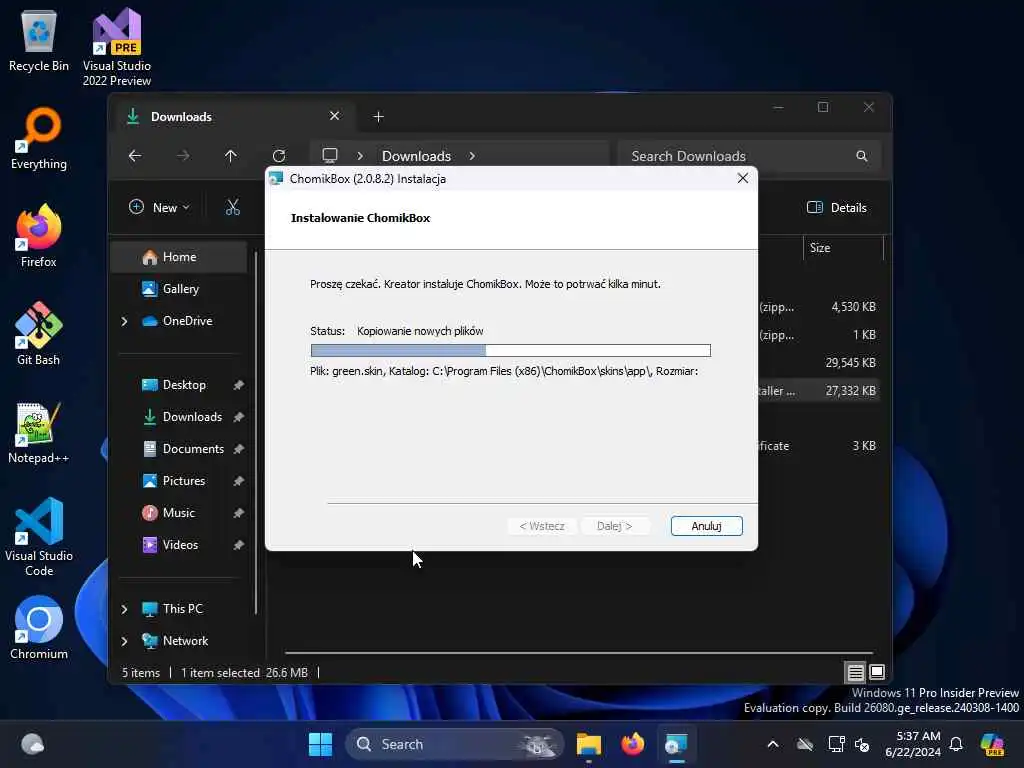Launch Chromium from the desktop
1024x768 pixels.
coord(39,628)
